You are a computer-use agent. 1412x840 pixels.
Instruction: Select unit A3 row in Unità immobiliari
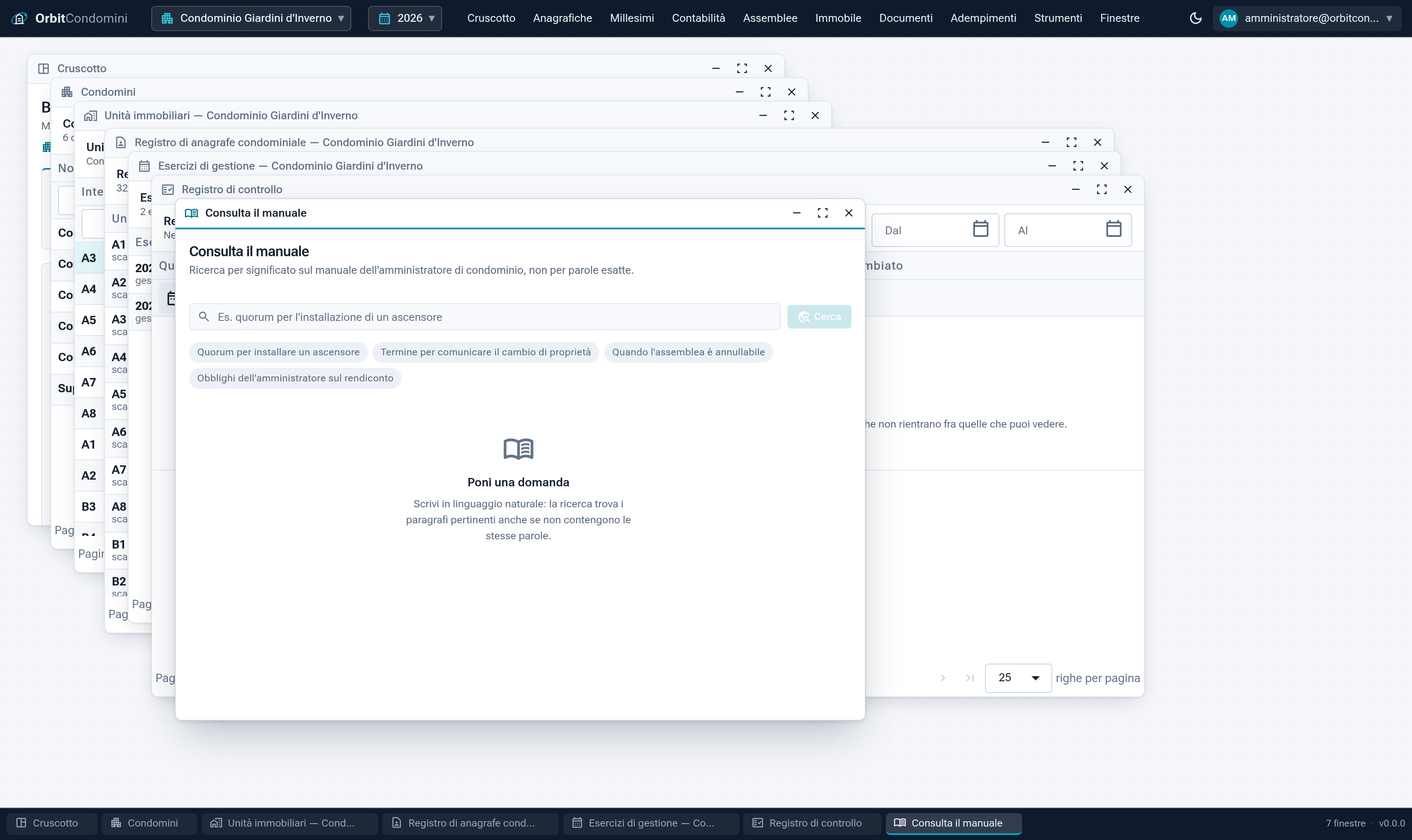tap(90, 258)
